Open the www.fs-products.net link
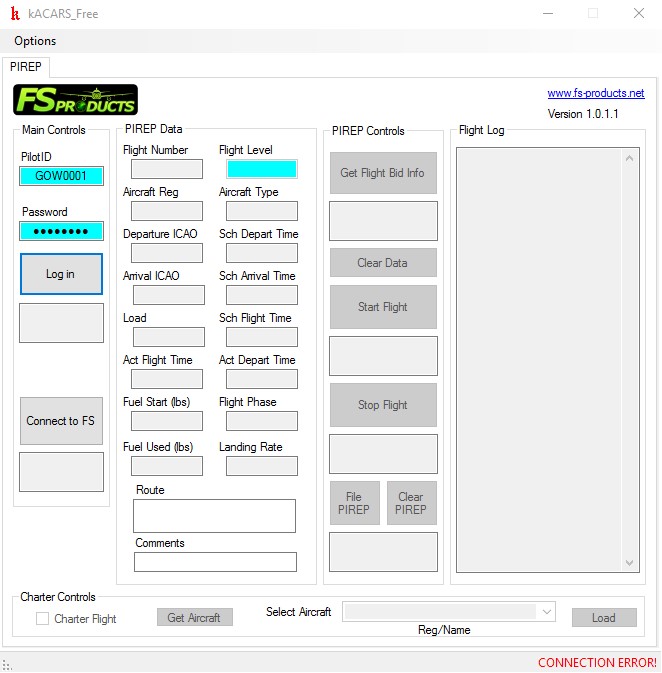The height and width of the screenshot is (673, 662). point(596,93)
